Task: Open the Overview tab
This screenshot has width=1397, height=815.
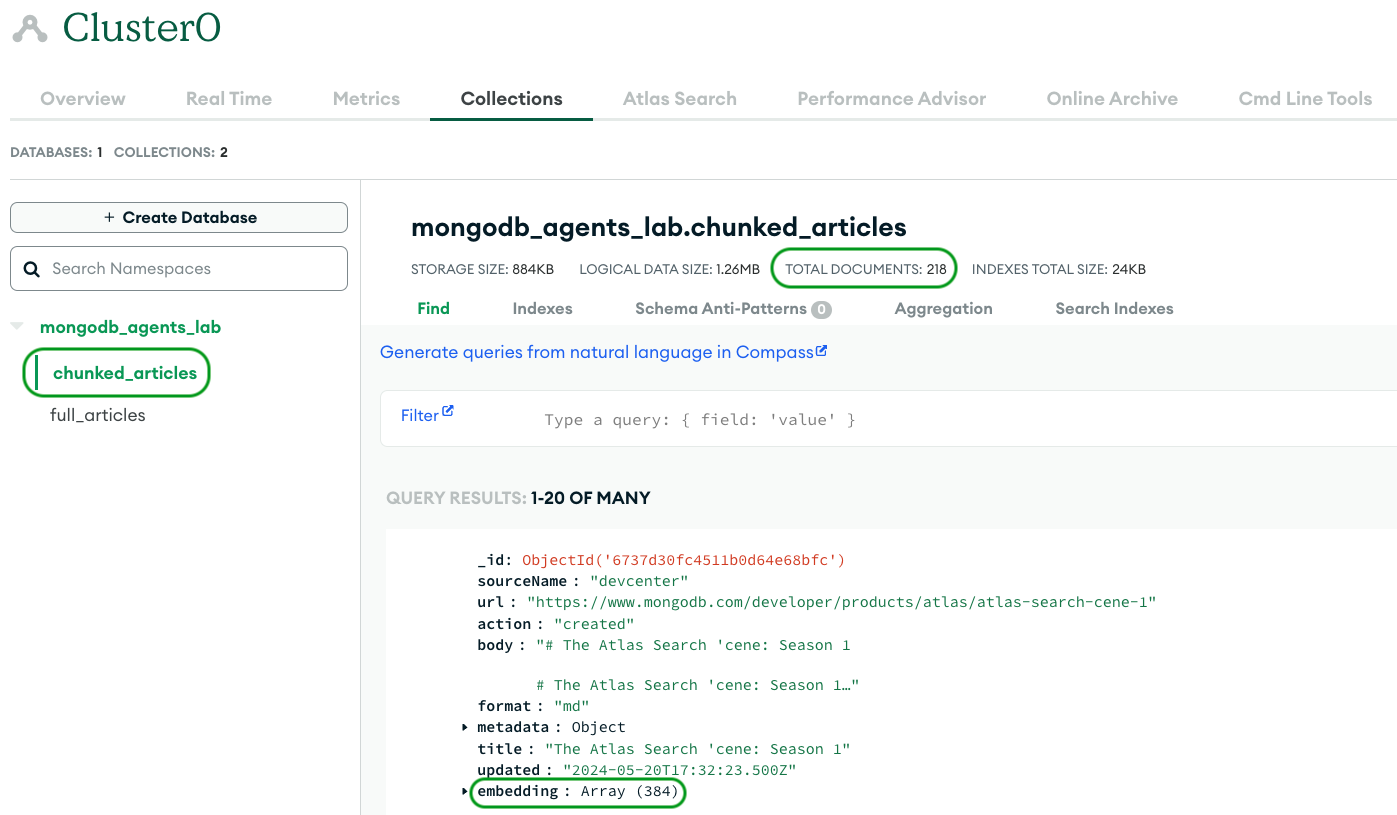Action: pyautogui.click(x=83, y=99)
